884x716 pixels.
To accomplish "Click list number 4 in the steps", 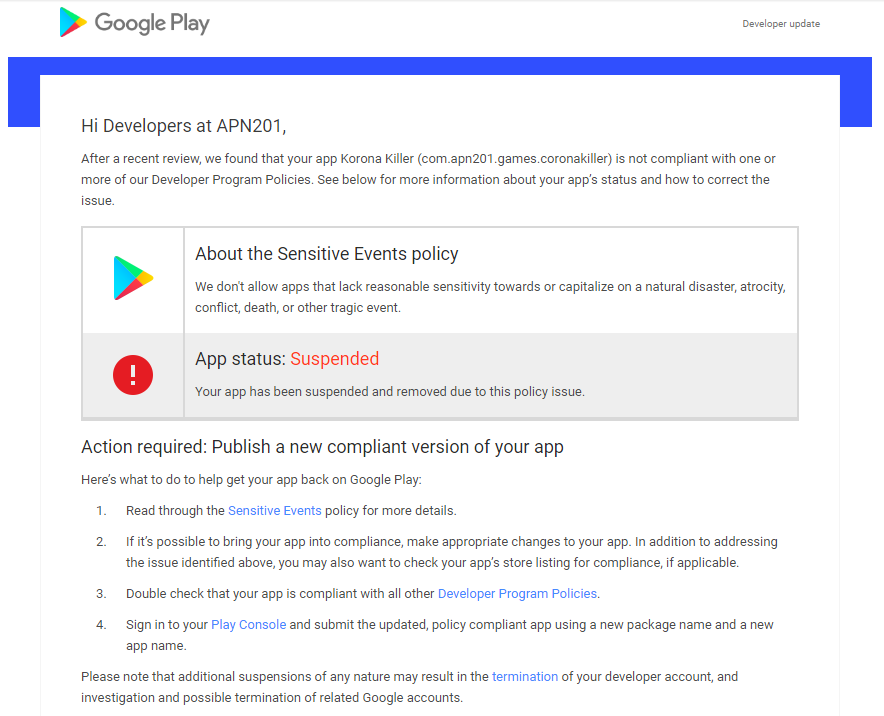I will tap(101, 624).
